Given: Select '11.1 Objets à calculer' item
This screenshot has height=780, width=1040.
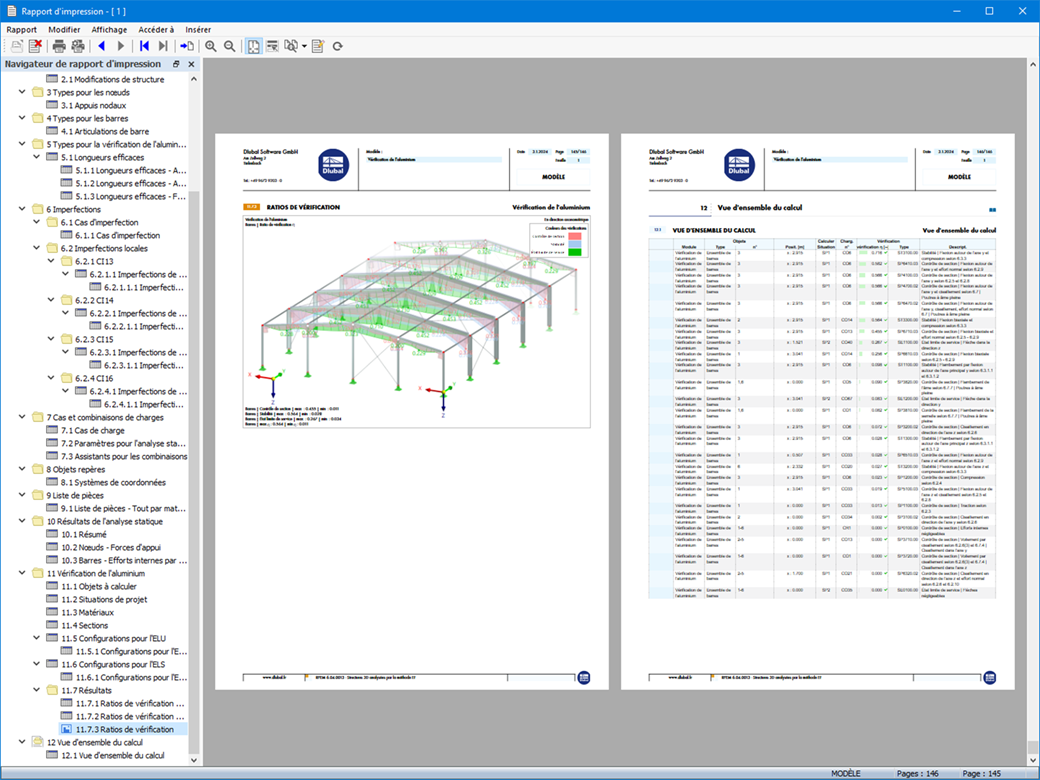Looking at the screenshot, I should tap(99, 586).
